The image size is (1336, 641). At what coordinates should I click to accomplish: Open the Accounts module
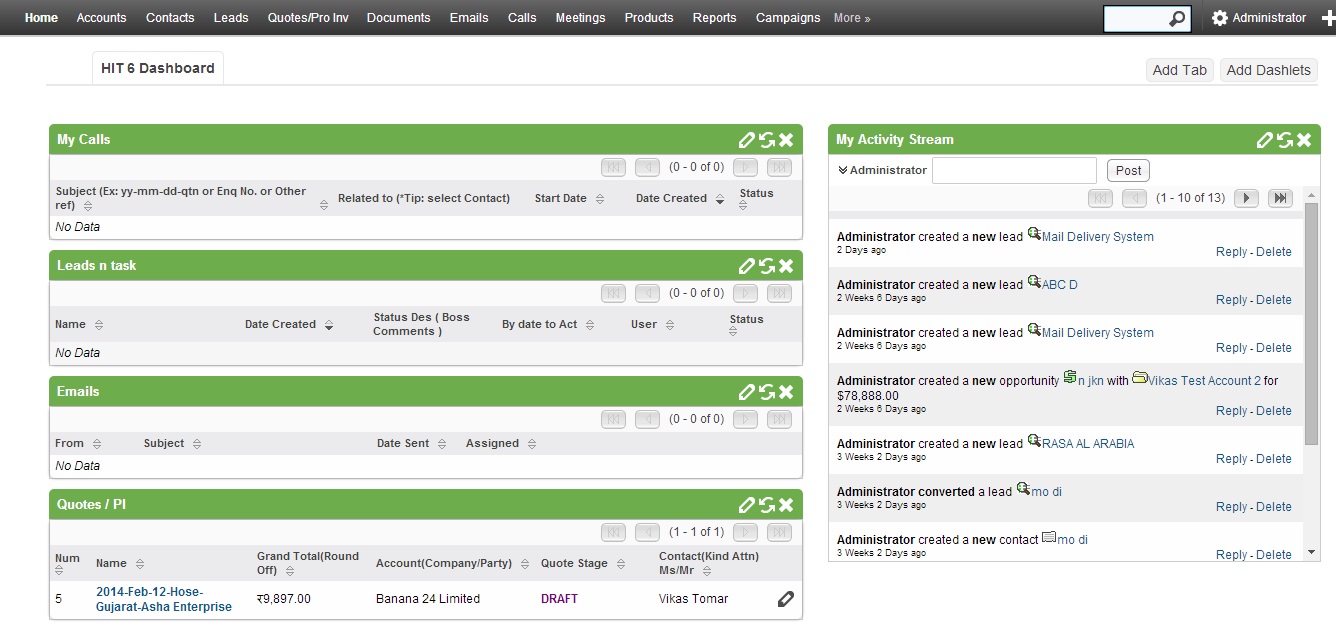coord(102,18)
